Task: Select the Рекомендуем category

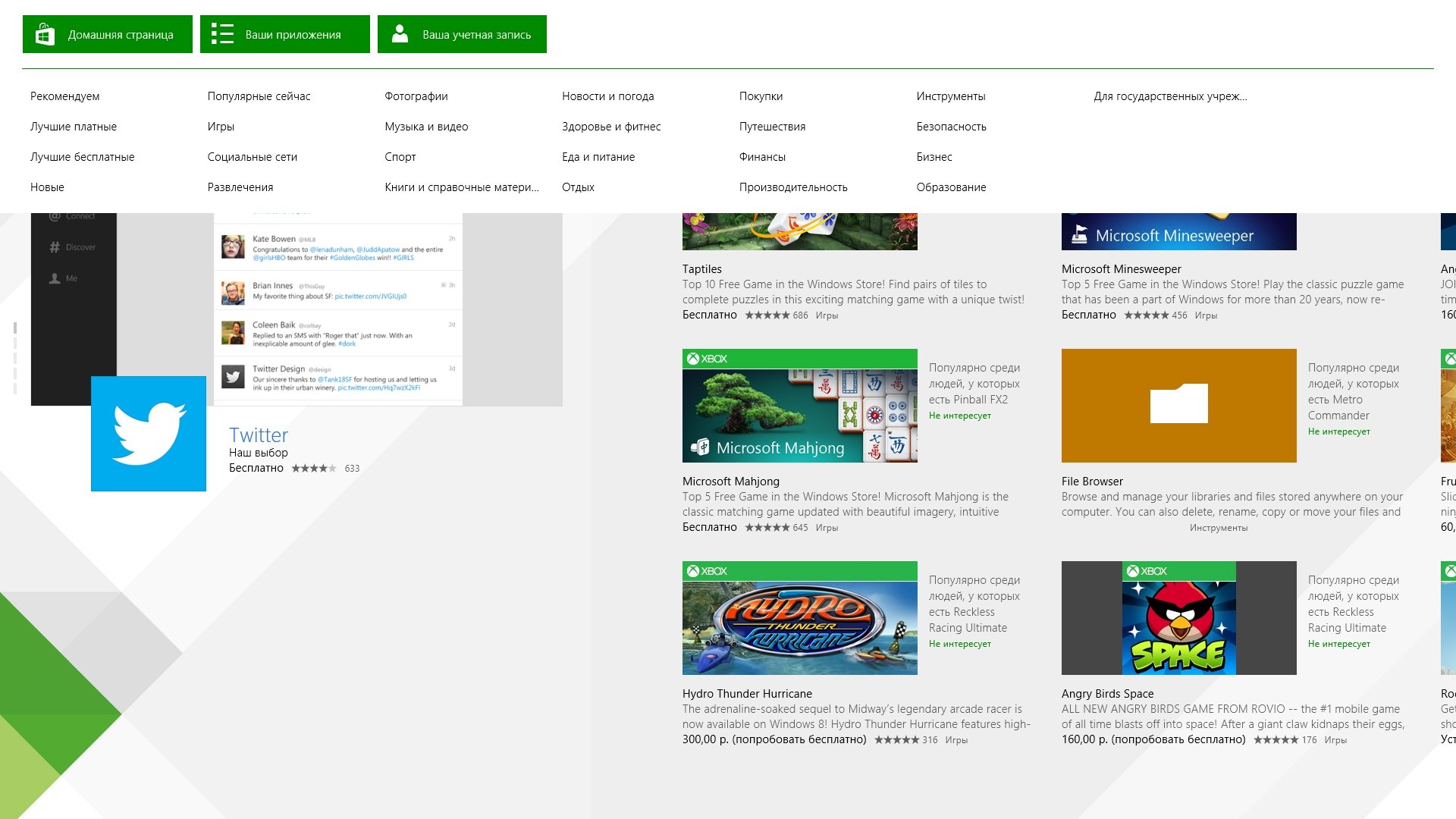Action: coord(65,96)
